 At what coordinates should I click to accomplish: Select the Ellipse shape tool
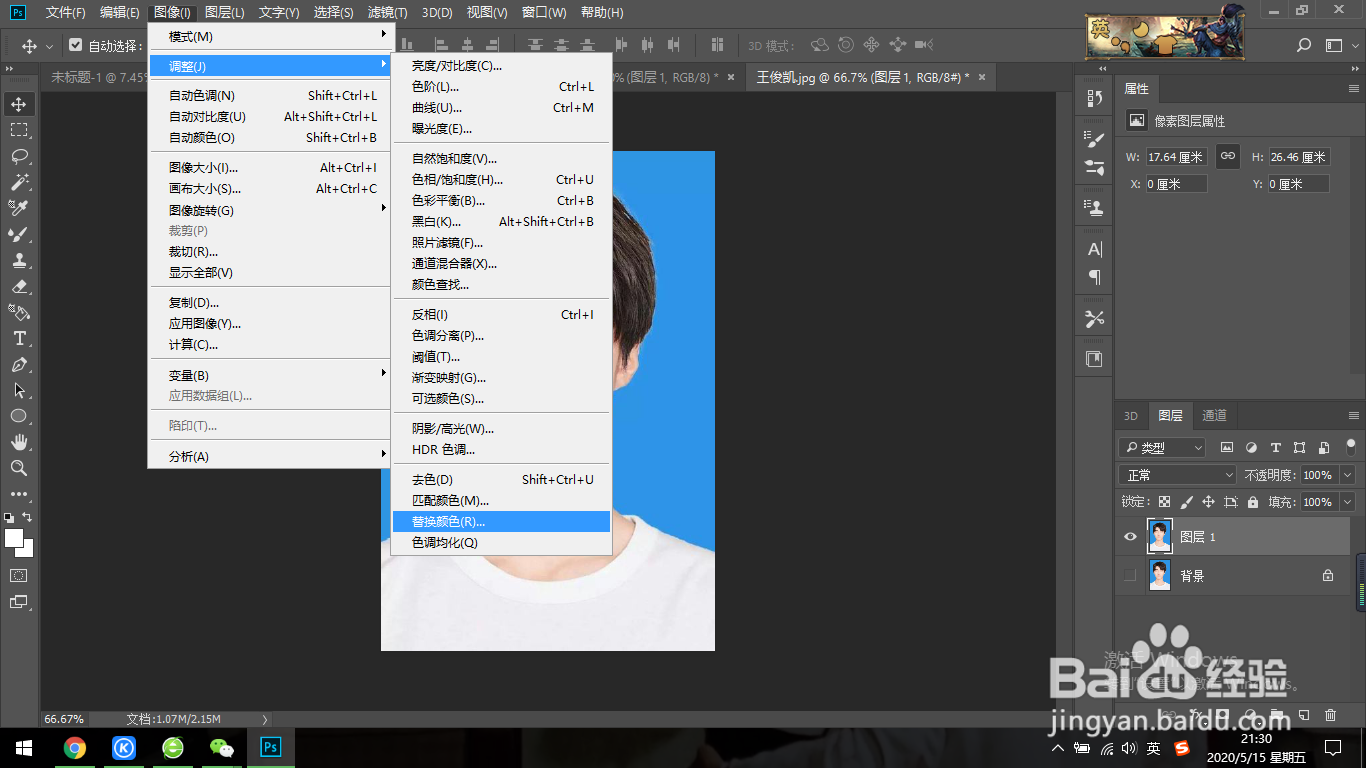pos(19,416)
